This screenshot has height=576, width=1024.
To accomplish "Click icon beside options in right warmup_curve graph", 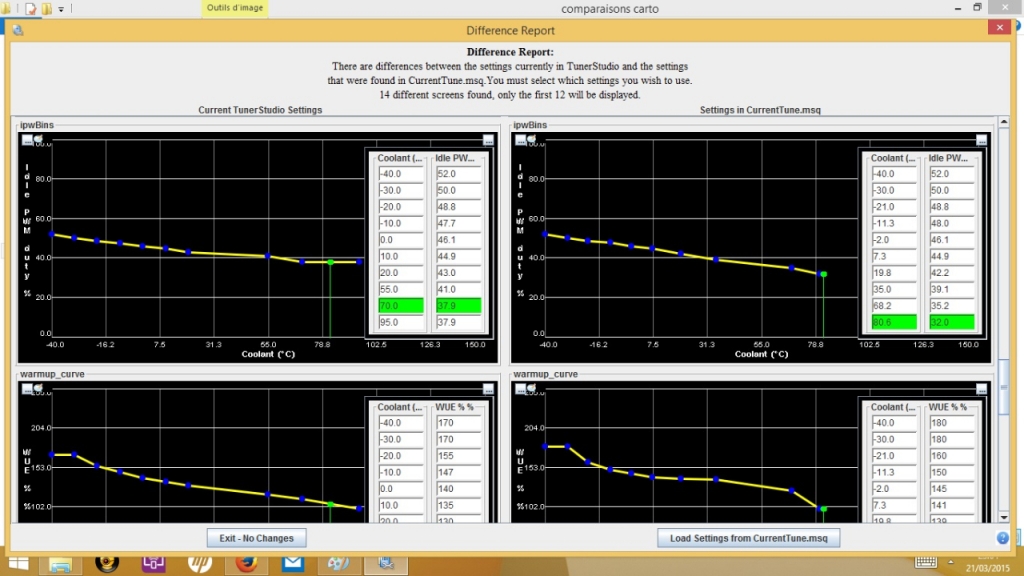I will pos(532,389).
